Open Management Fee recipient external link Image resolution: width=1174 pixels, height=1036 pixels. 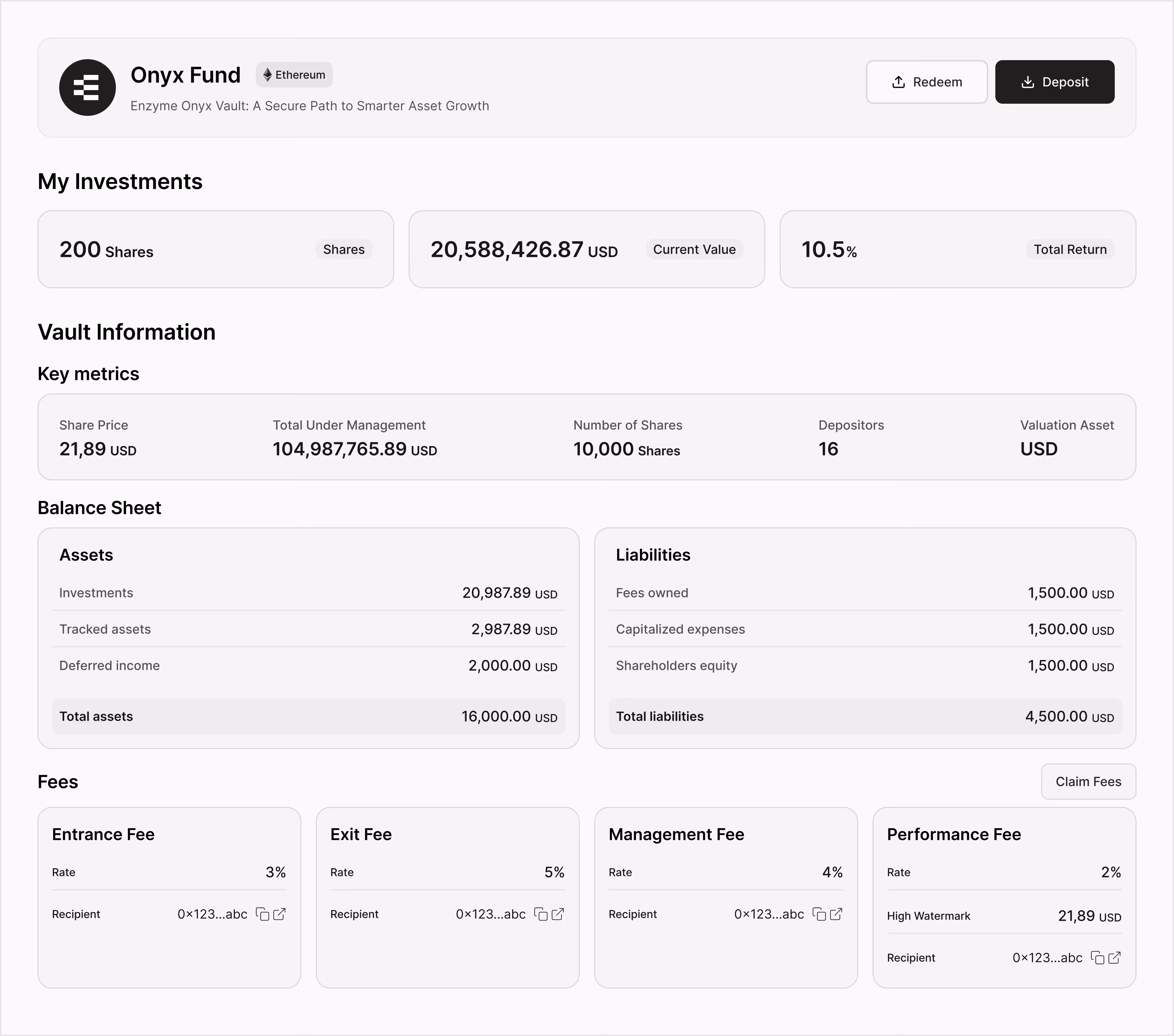[x=836, y=914]
